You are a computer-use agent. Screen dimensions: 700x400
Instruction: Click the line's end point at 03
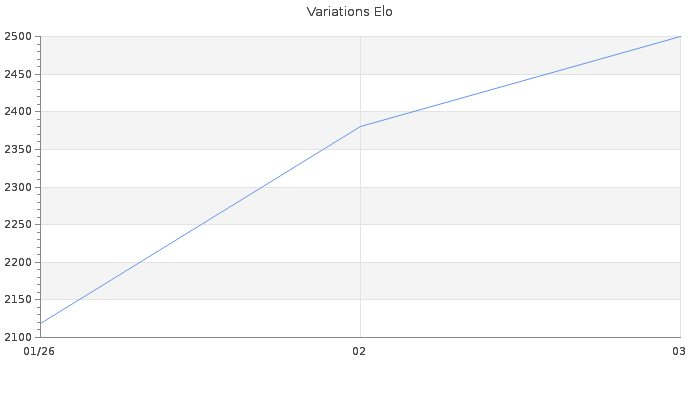point(680,37)
